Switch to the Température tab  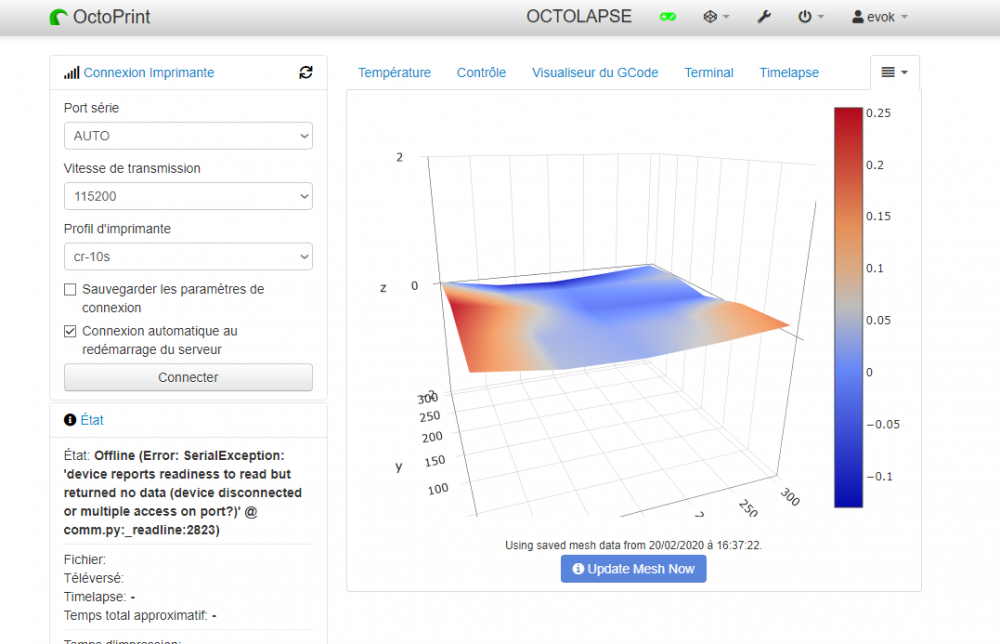coord(394,73)
